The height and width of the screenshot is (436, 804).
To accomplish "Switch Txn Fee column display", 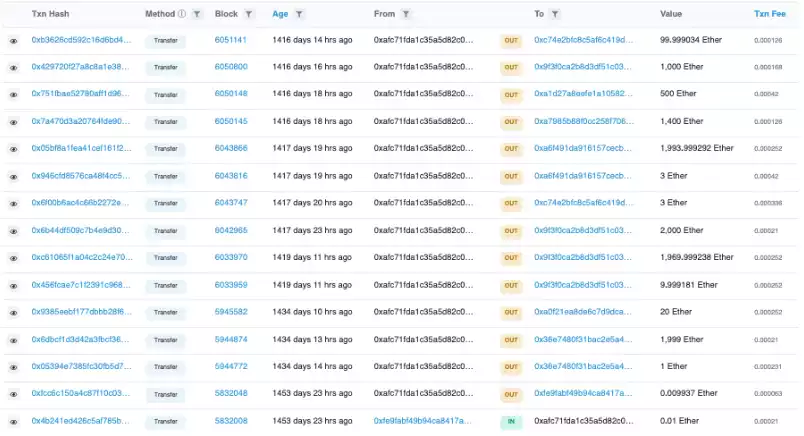I will point(770,14).
